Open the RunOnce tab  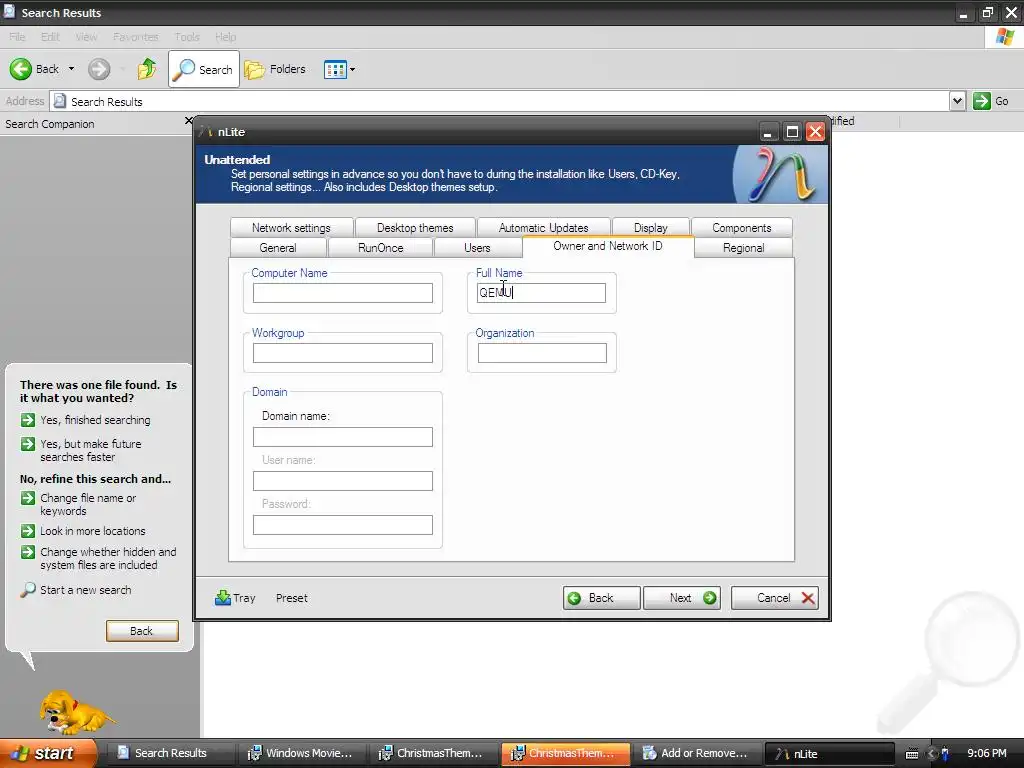(x=381, y=248)
